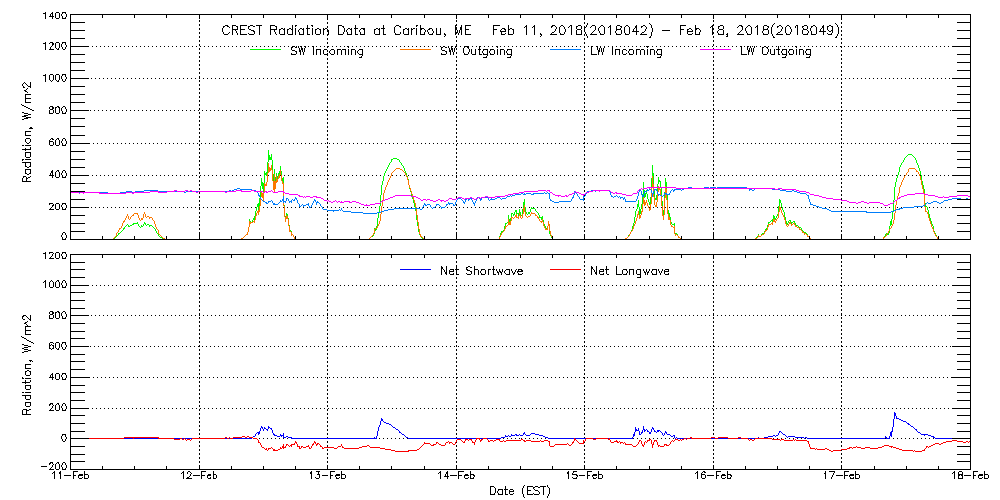The image size is (1000, 500).
Task: Select the SW Outgoing legend label
Action: [x=476, y=52]
